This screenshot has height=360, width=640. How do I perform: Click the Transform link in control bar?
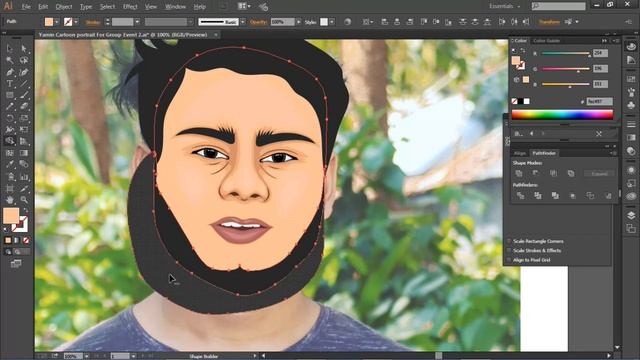[x=549, y=22]
